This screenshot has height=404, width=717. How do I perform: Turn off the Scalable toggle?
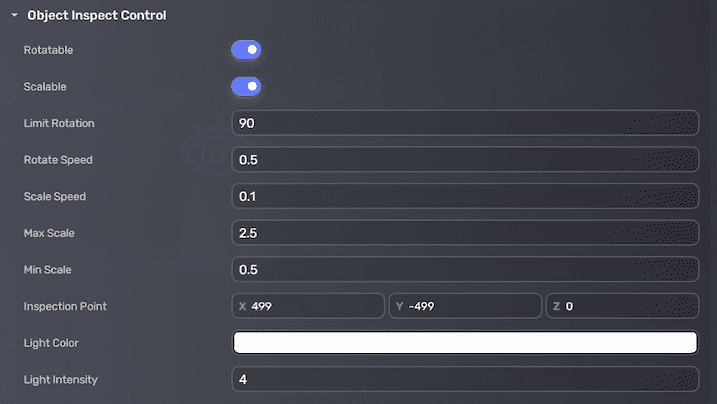[246, 86]
